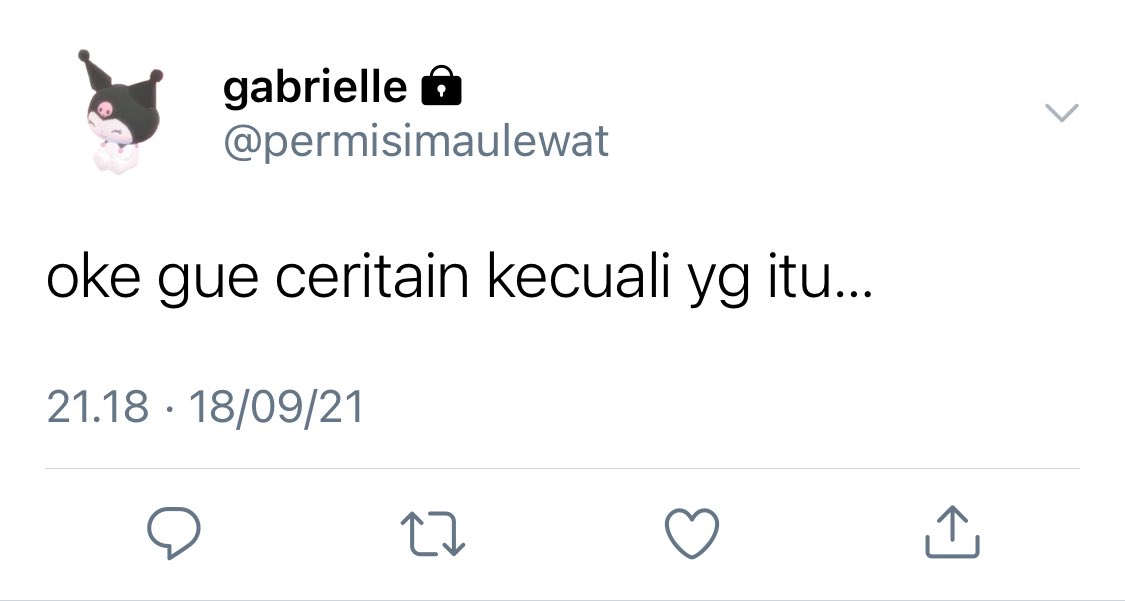
Task: Click the display name gabrielle
Action: (x=315, y=88)
